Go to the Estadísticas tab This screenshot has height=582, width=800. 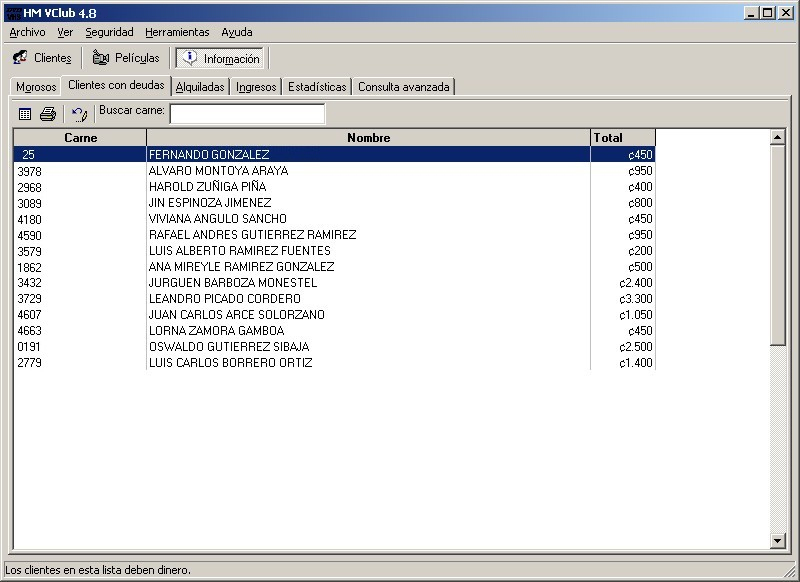317,87
